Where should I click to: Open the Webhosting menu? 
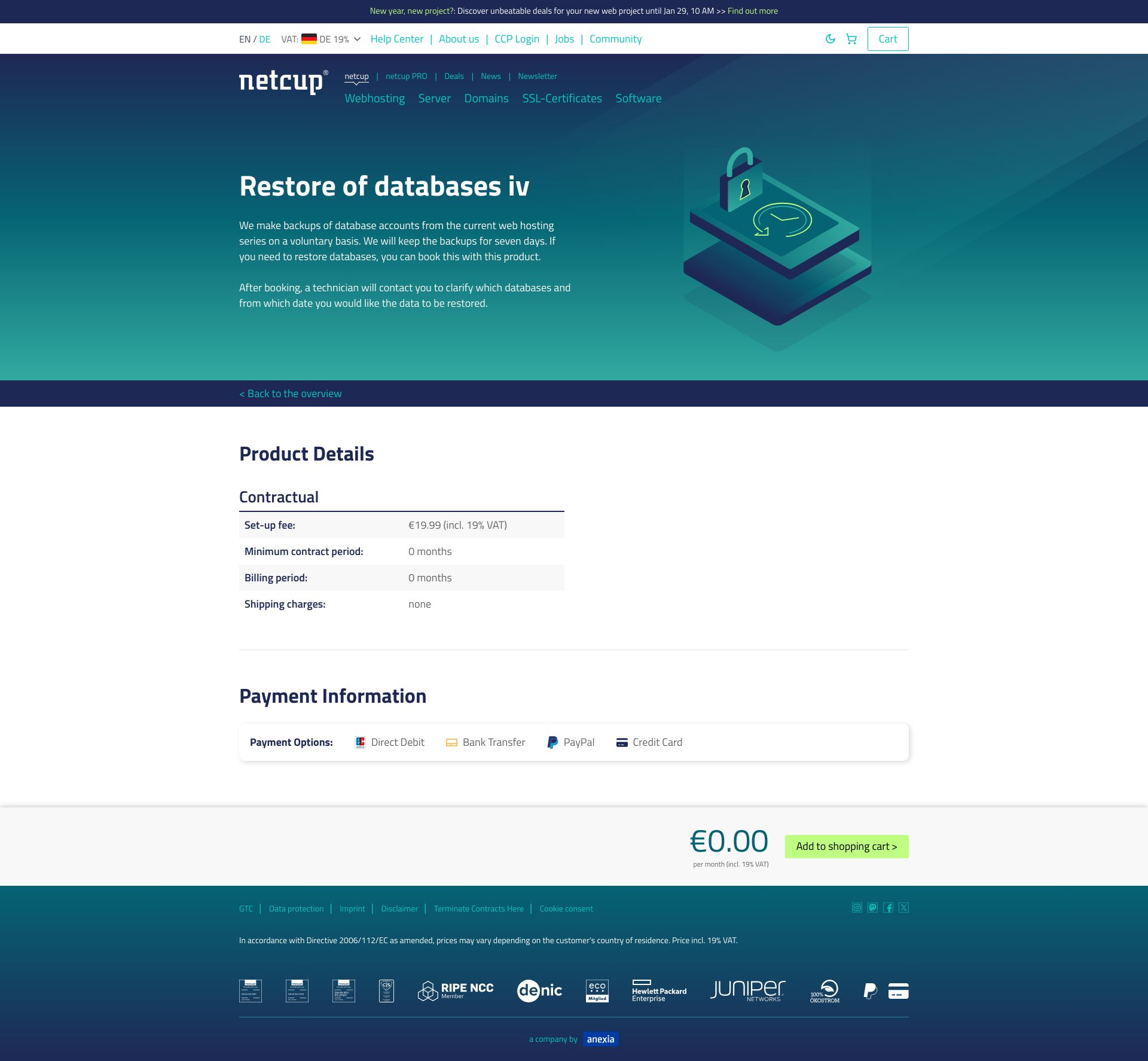(374, 99)
